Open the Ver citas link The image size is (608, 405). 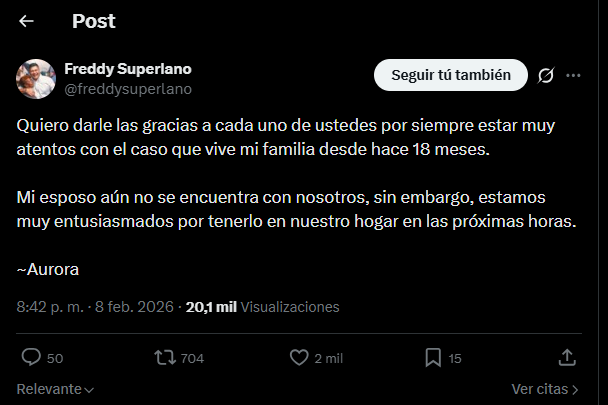click(545, 389)
